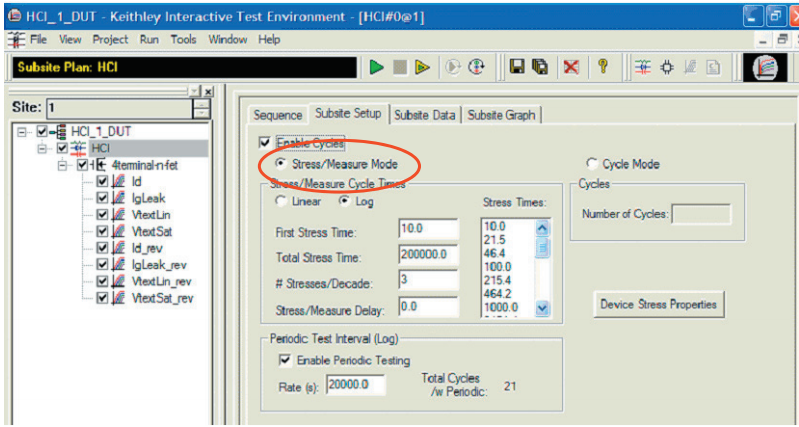Click the Save All stacked disks icon
This screenshot has height=427, width=799.
[540, 67]
